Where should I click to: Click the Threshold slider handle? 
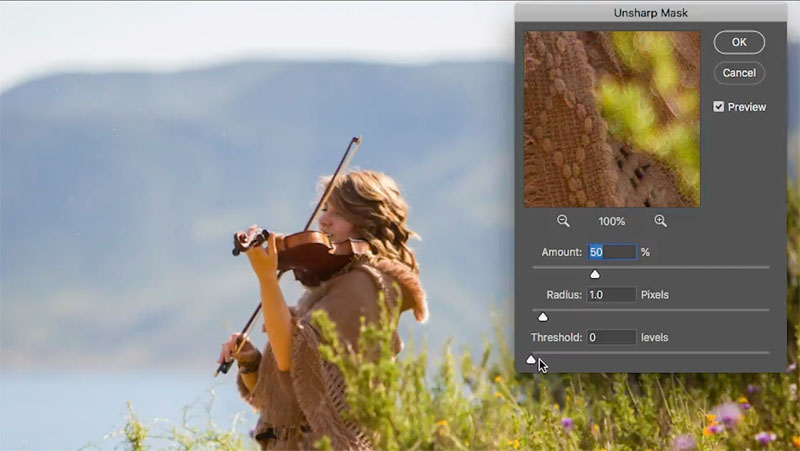(531, 360)
